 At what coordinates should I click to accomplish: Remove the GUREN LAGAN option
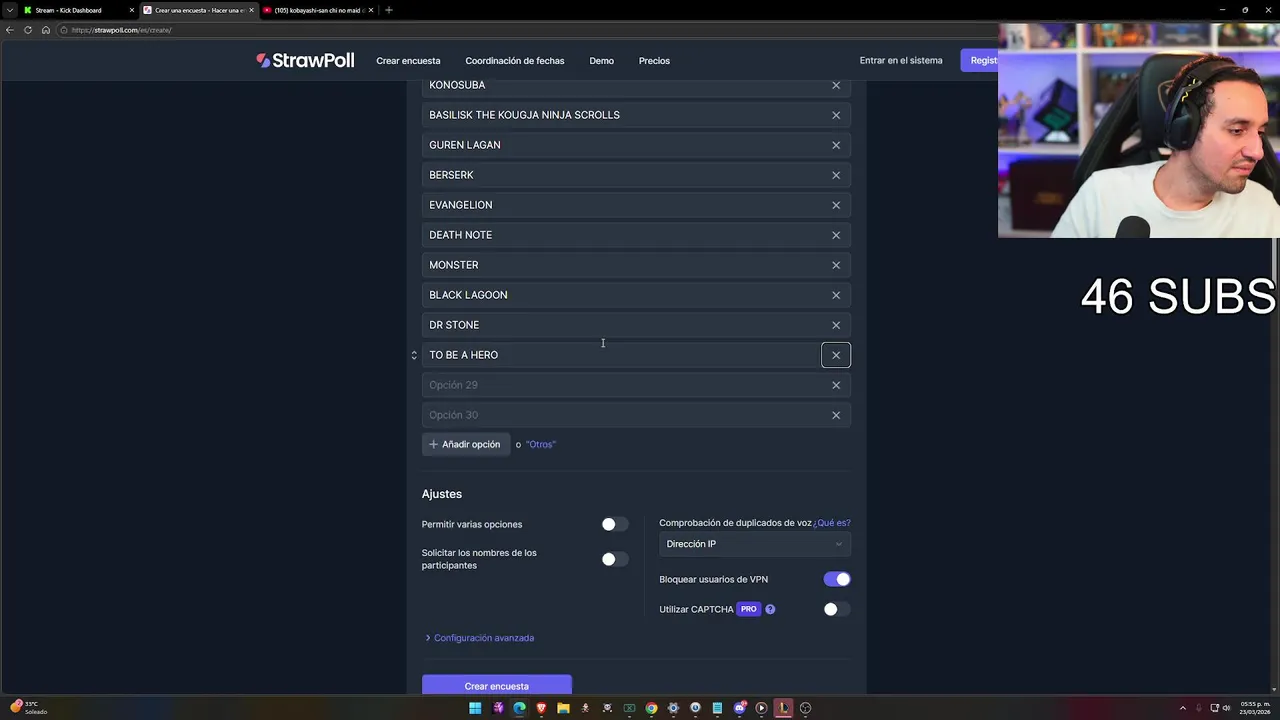coord(836,145)
